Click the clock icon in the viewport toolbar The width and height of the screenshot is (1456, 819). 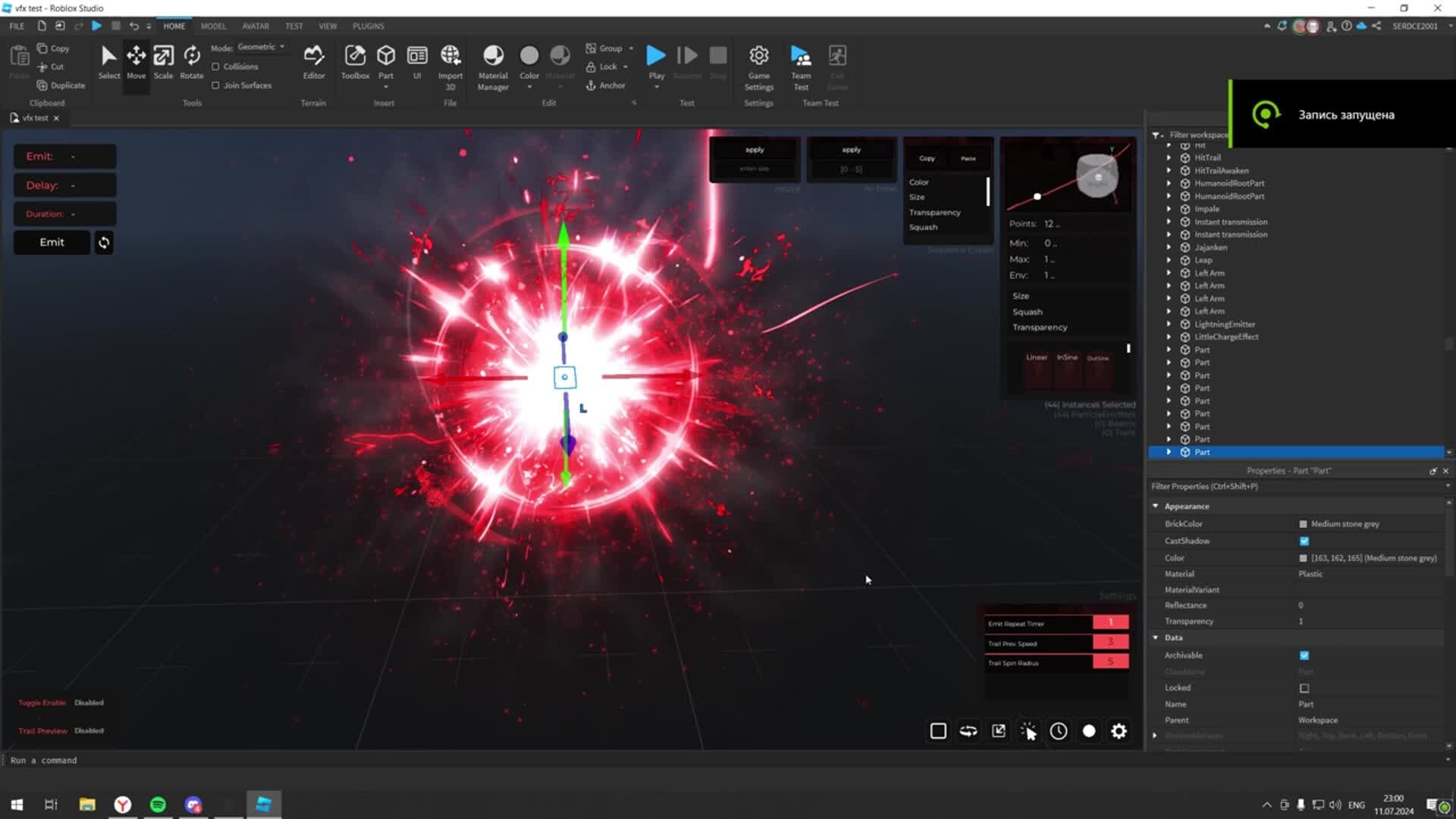point(1059,730)
